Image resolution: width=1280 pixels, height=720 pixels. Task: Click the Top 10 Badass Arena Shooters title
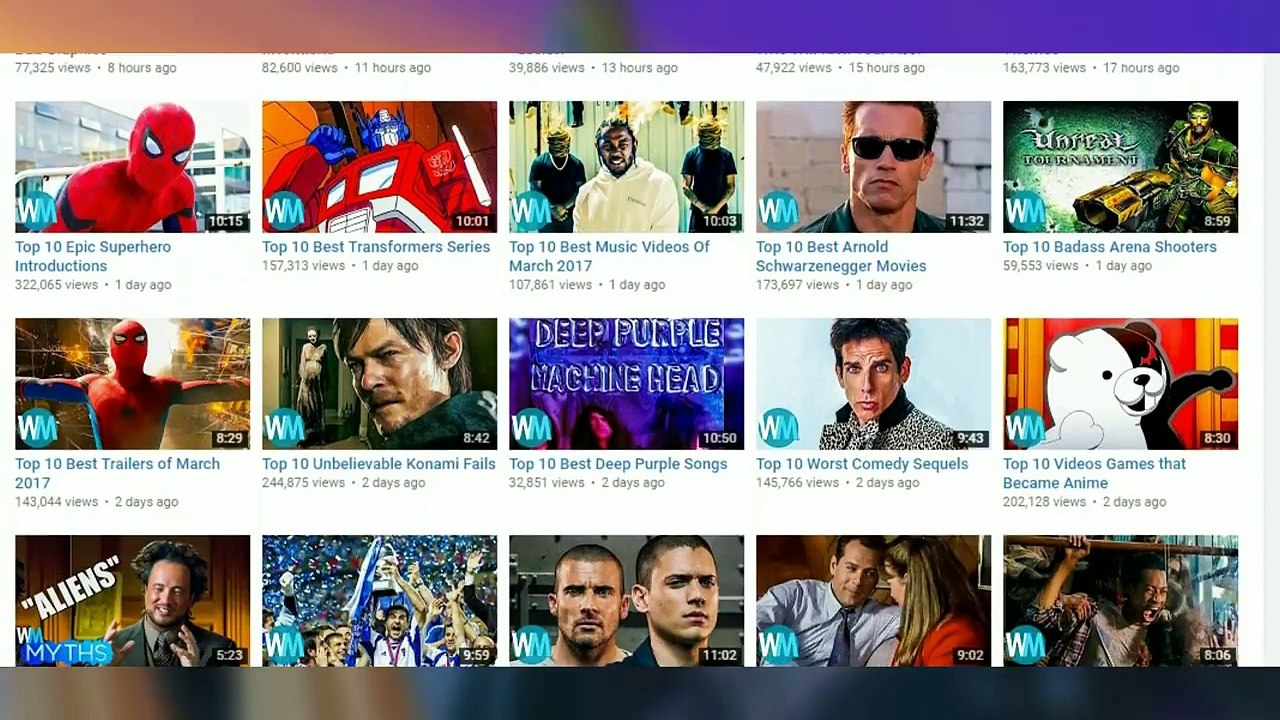1110,247
